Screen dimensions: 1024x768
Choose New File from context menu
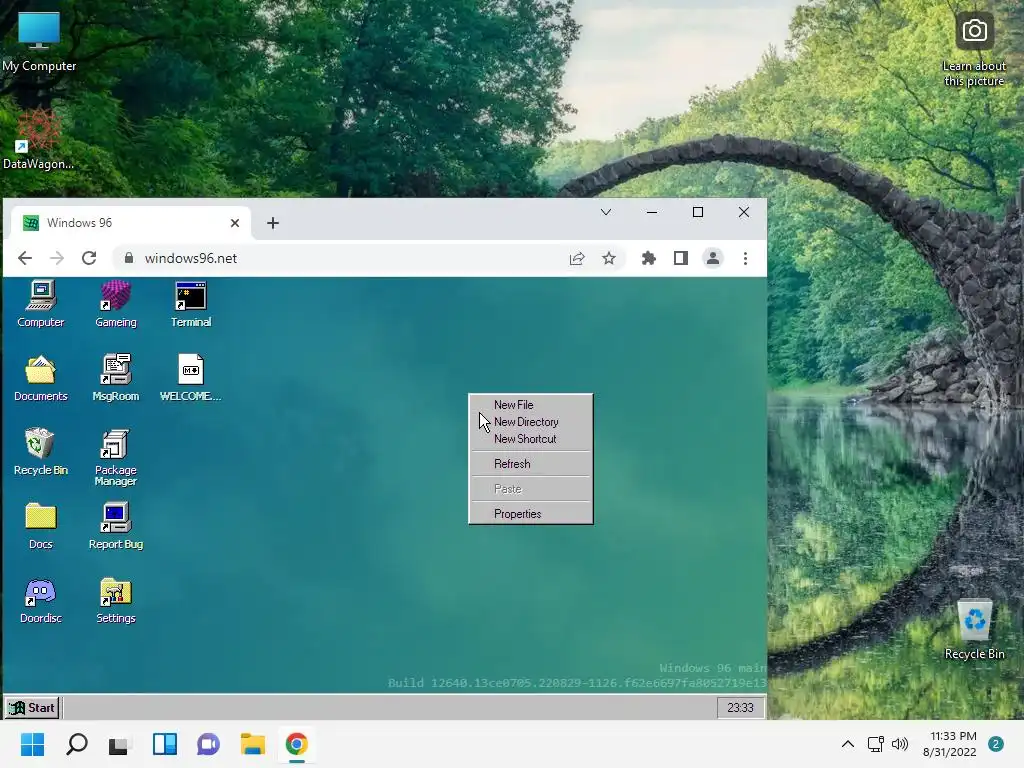(x=530, y=405)
